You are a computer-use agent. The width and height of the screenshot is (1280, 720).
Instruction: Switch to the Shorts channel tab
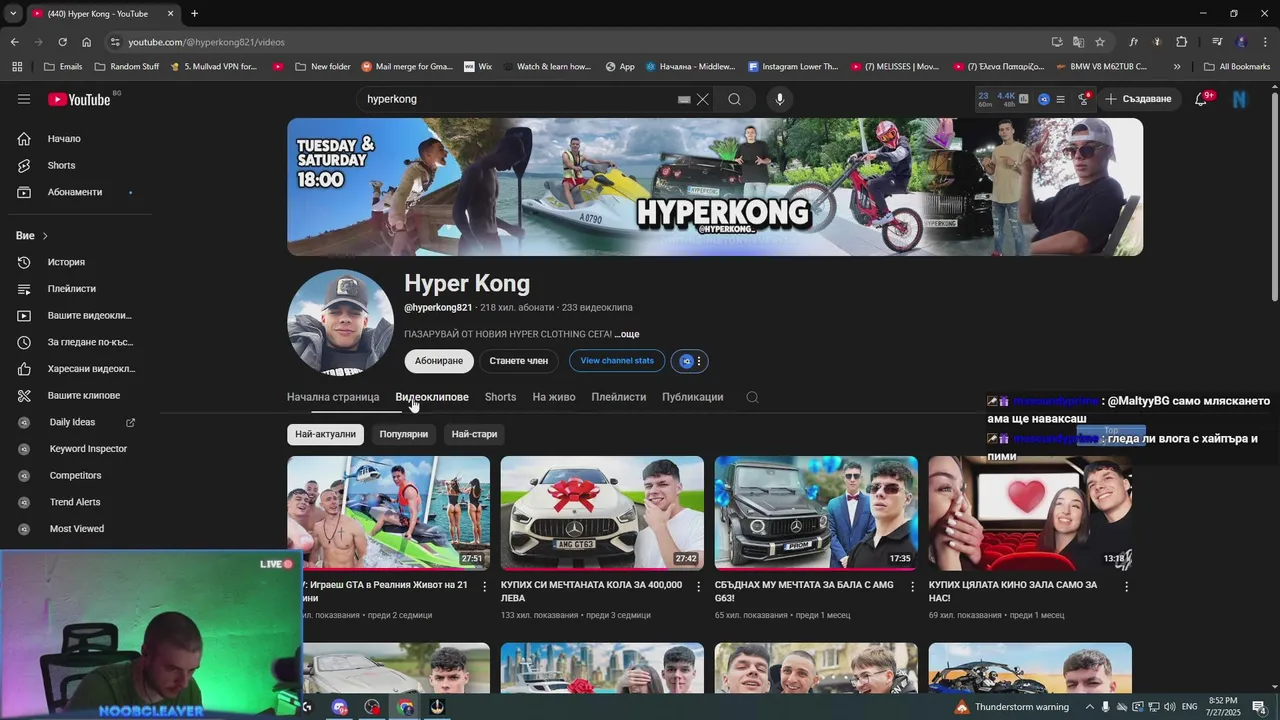click(x=500, y=397)
